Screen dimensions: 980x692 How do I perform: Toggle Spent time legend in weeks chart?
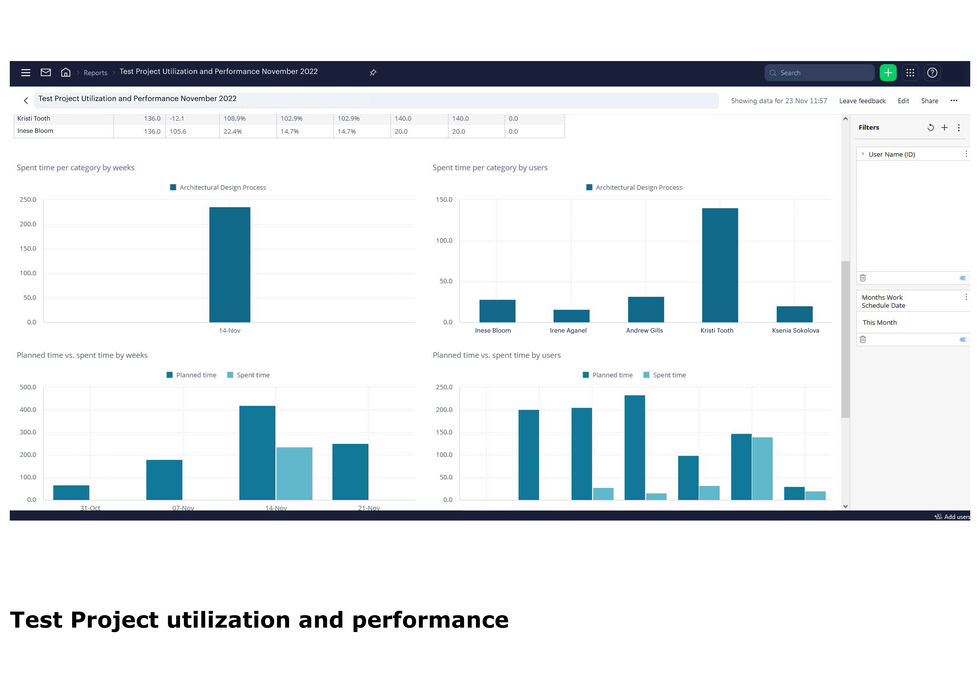pyautogui.click(x=248, y=375)
